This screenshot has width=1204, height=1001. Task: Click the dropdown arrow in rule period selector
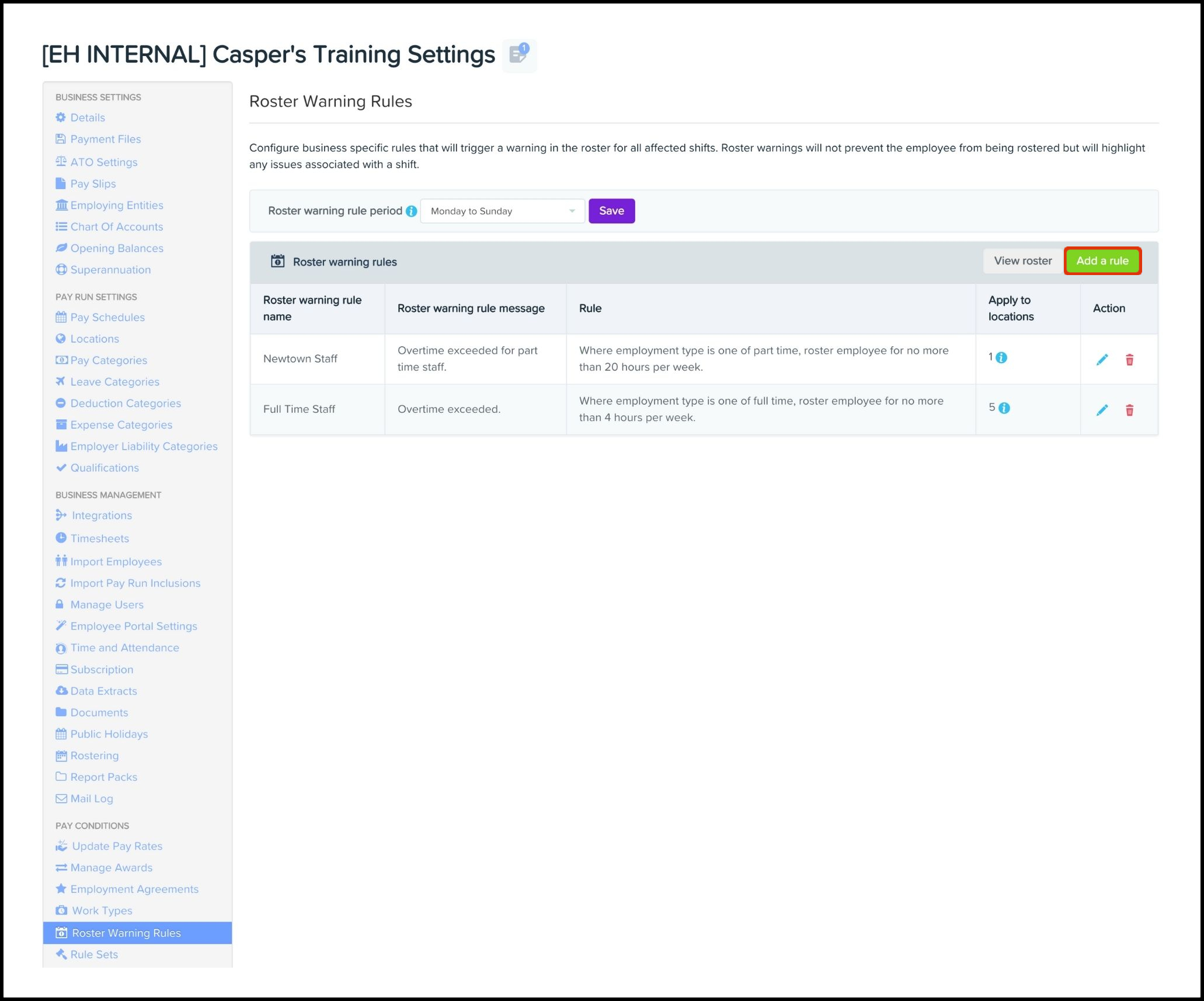click(x=572, y=211)
